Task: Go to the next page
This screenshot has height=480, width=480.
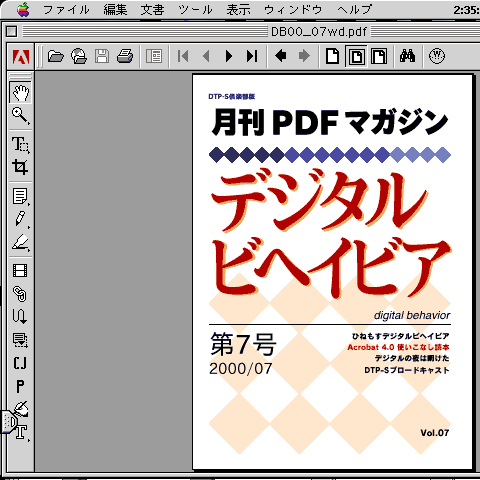Action: [x=229, y=56]
